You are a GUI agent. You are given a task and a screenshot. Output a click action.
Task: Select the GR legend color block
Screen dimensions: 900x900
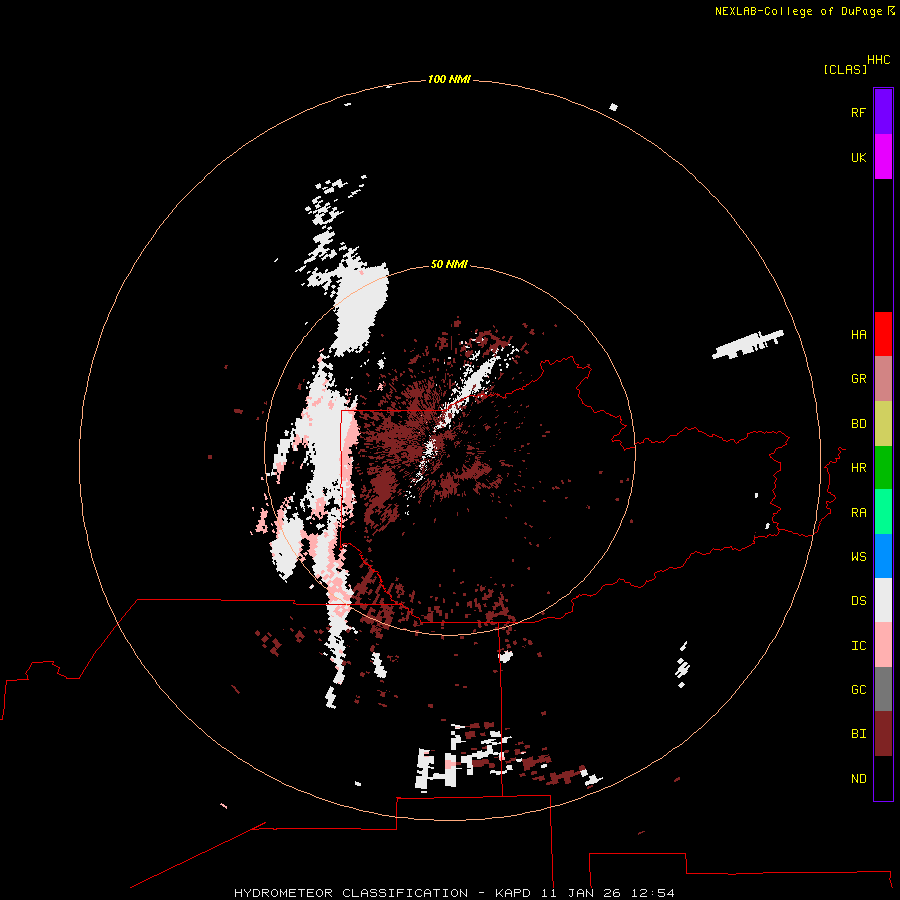(883, 379)
